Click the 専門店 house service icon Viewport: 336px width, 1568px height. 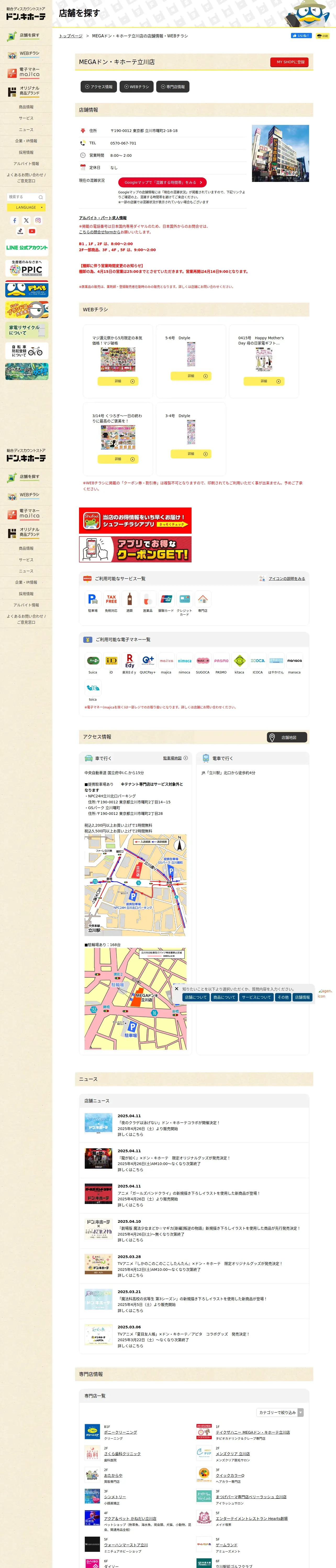coord(203,599)
